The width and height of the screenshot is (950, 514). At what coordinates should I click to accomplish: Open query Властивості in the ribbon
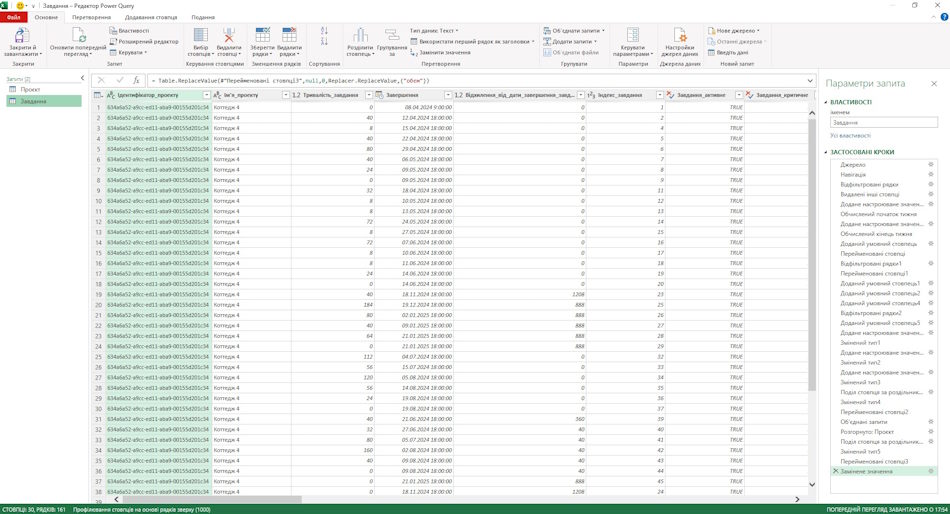[x=129, y=30]
